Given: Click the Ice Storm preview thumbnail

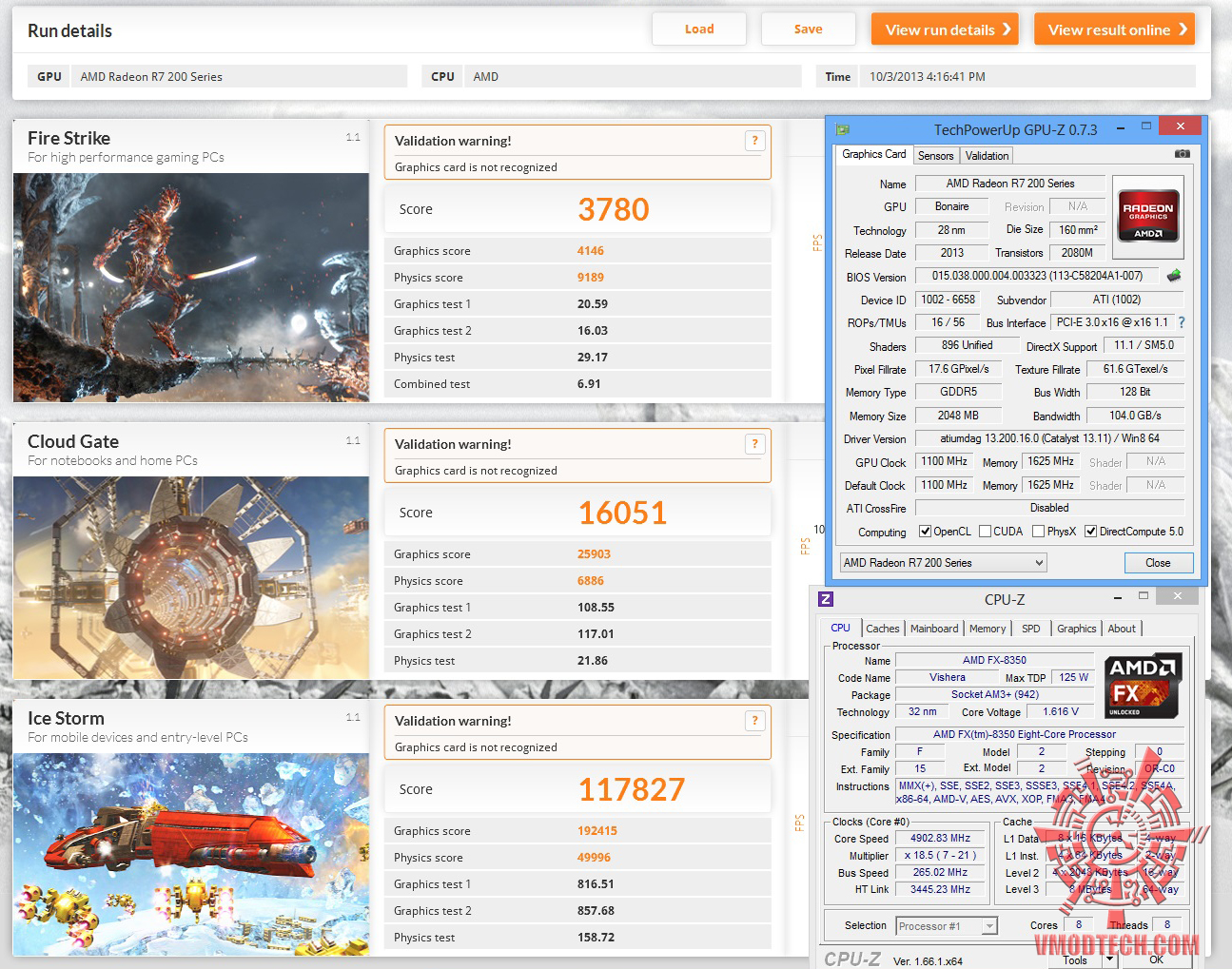Looking at the screenshot, I should (x=191, y=855).
